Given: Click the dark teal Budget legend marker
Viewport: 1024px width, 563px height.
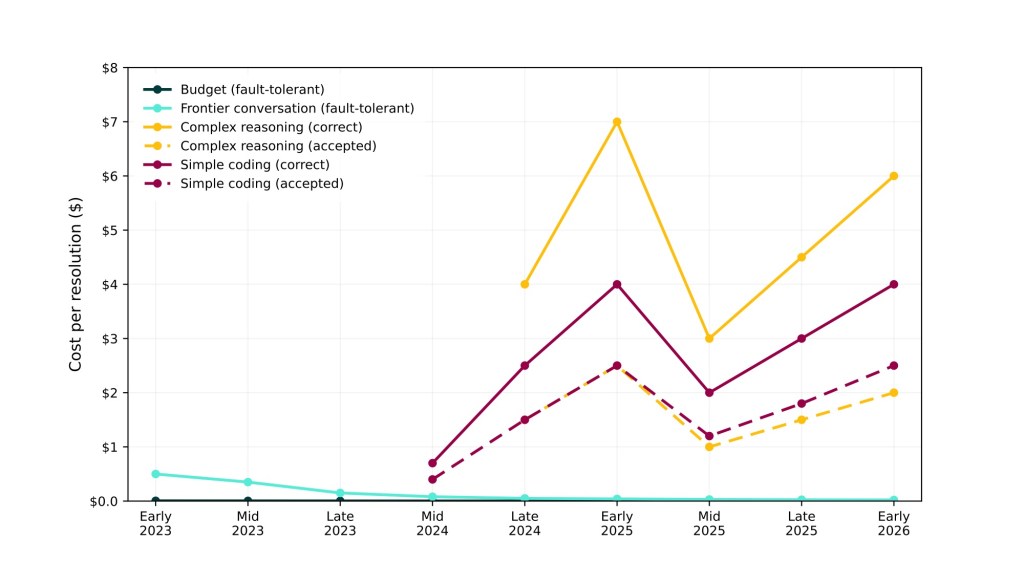Looking at the screenshot, I should (x=157, y=89).
